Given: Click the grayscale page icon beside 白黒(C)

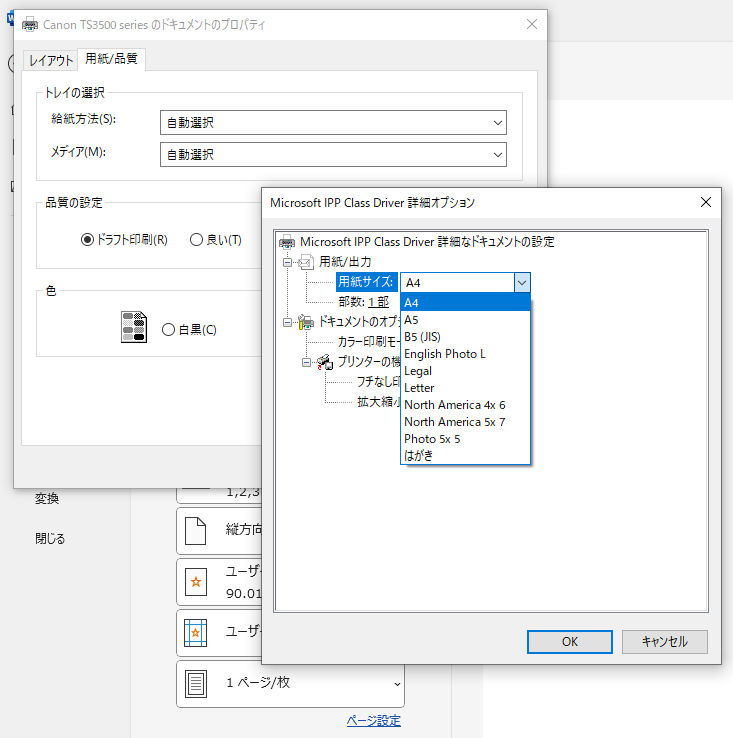Looking at the screenshot, I should [x=134, y=327].
